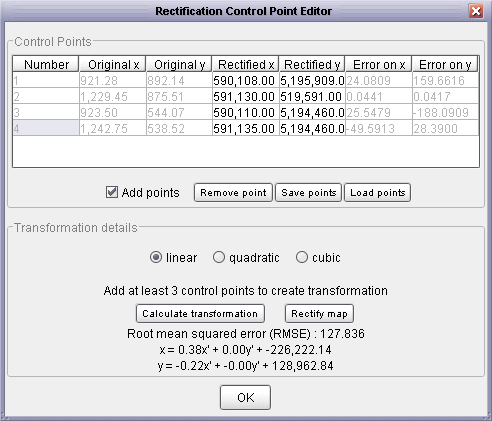Click Error on x value 24.0809
492x421 pixels.
(x=379, y=80)
